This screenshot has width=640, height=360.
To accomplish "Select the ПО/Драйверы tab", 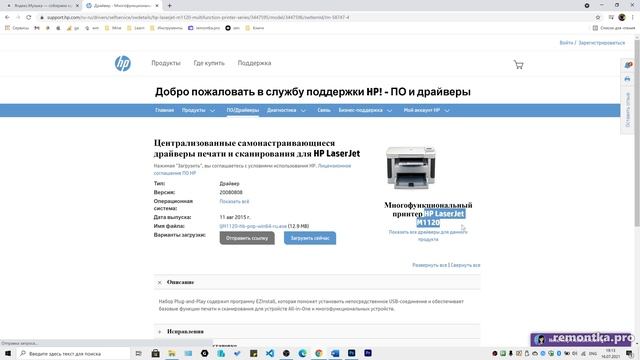I will click(x=243, y=110).
